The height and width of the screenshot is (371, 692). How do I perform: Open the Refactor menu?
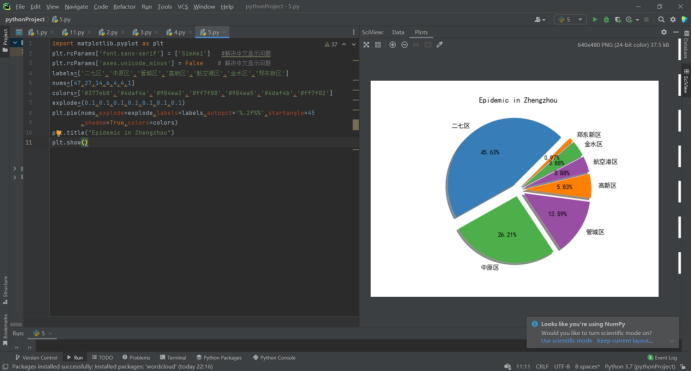tap(124, 7)
